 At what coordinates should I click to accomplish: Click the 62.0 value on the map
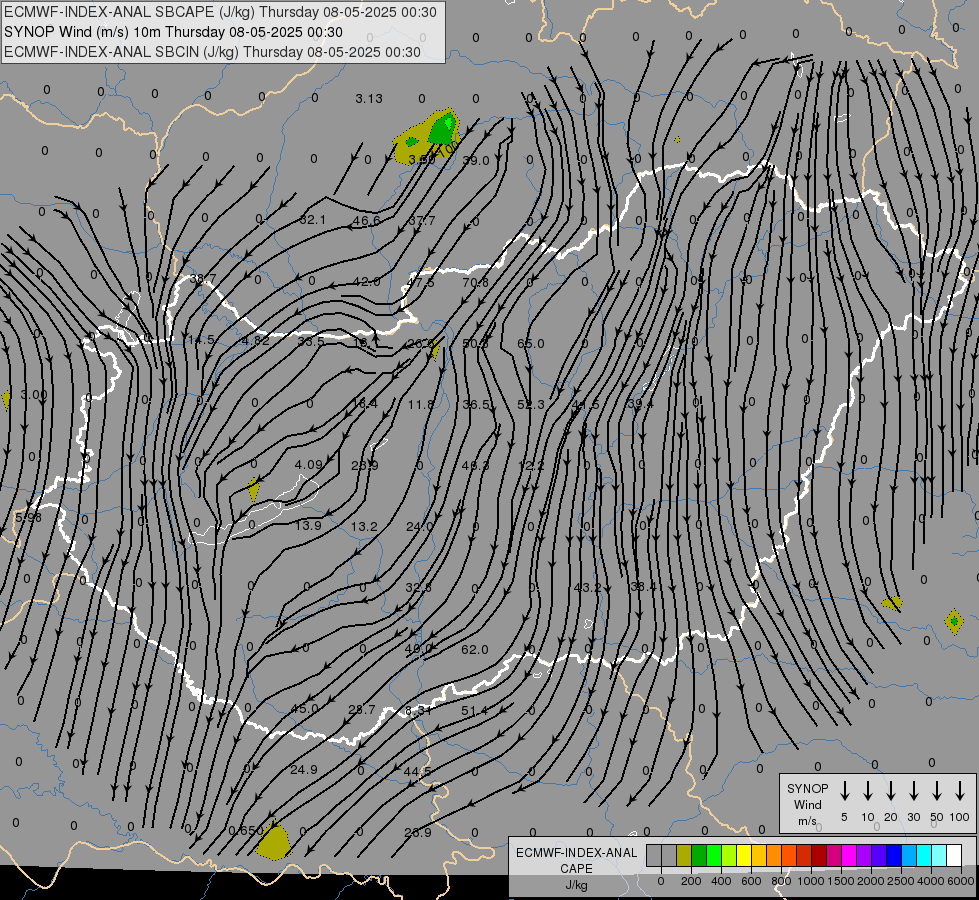pyautogui.click(x=475, y=650)
